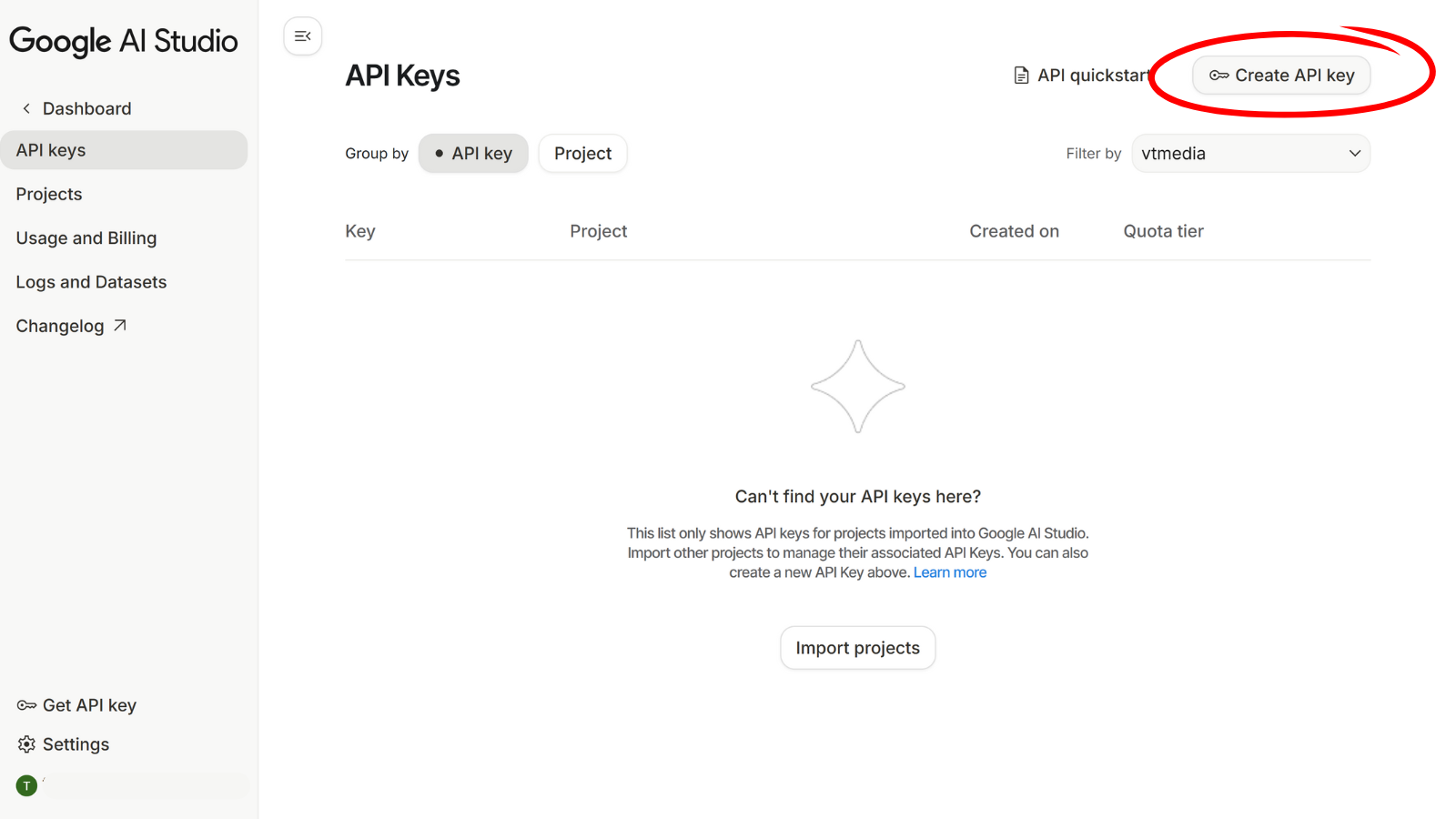Click the Google AI Studio logo

[124, 41]
